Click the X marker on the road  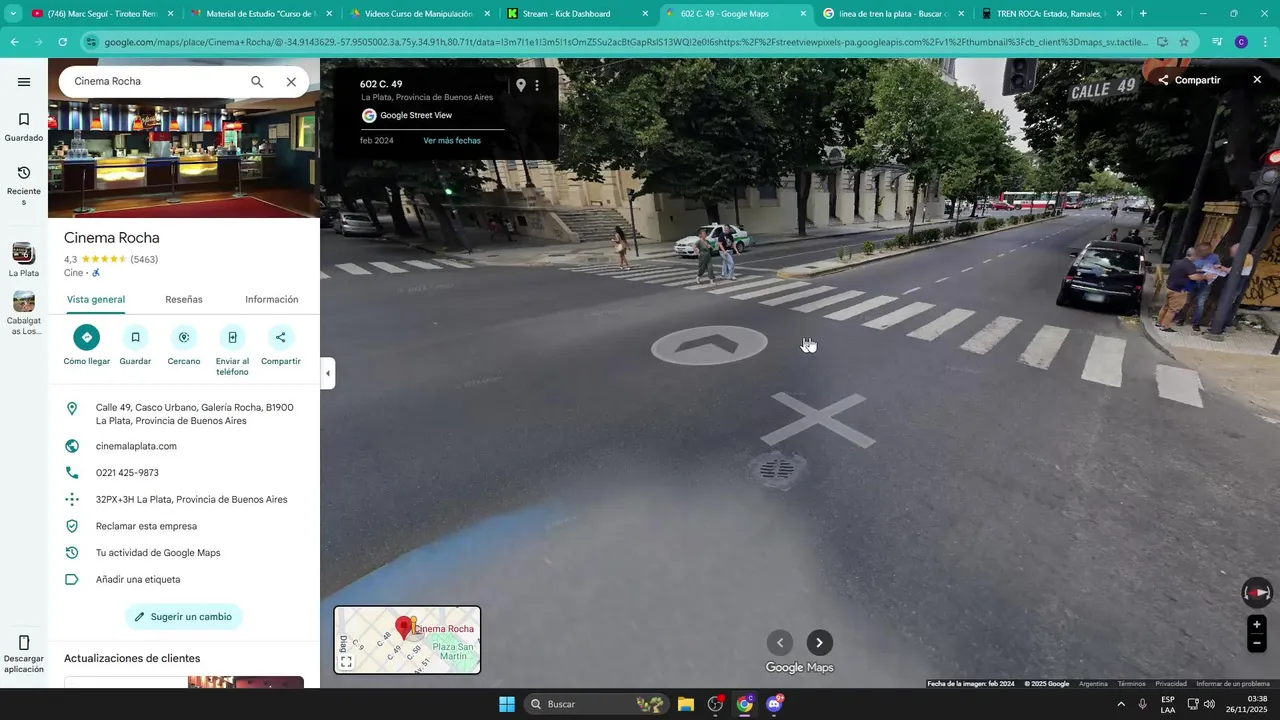click(x=818, y=419)
